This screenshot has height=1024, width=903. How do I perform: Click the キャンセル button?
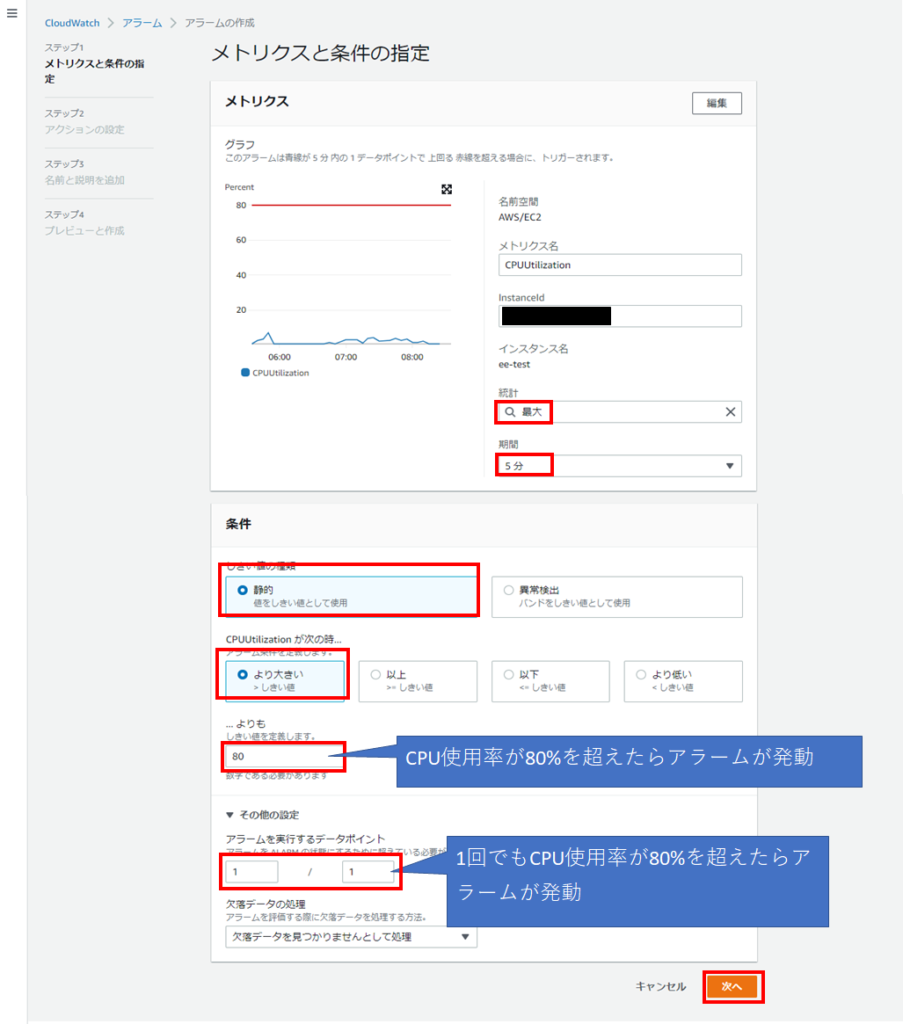pyautogui.click(x=661, y=986)
